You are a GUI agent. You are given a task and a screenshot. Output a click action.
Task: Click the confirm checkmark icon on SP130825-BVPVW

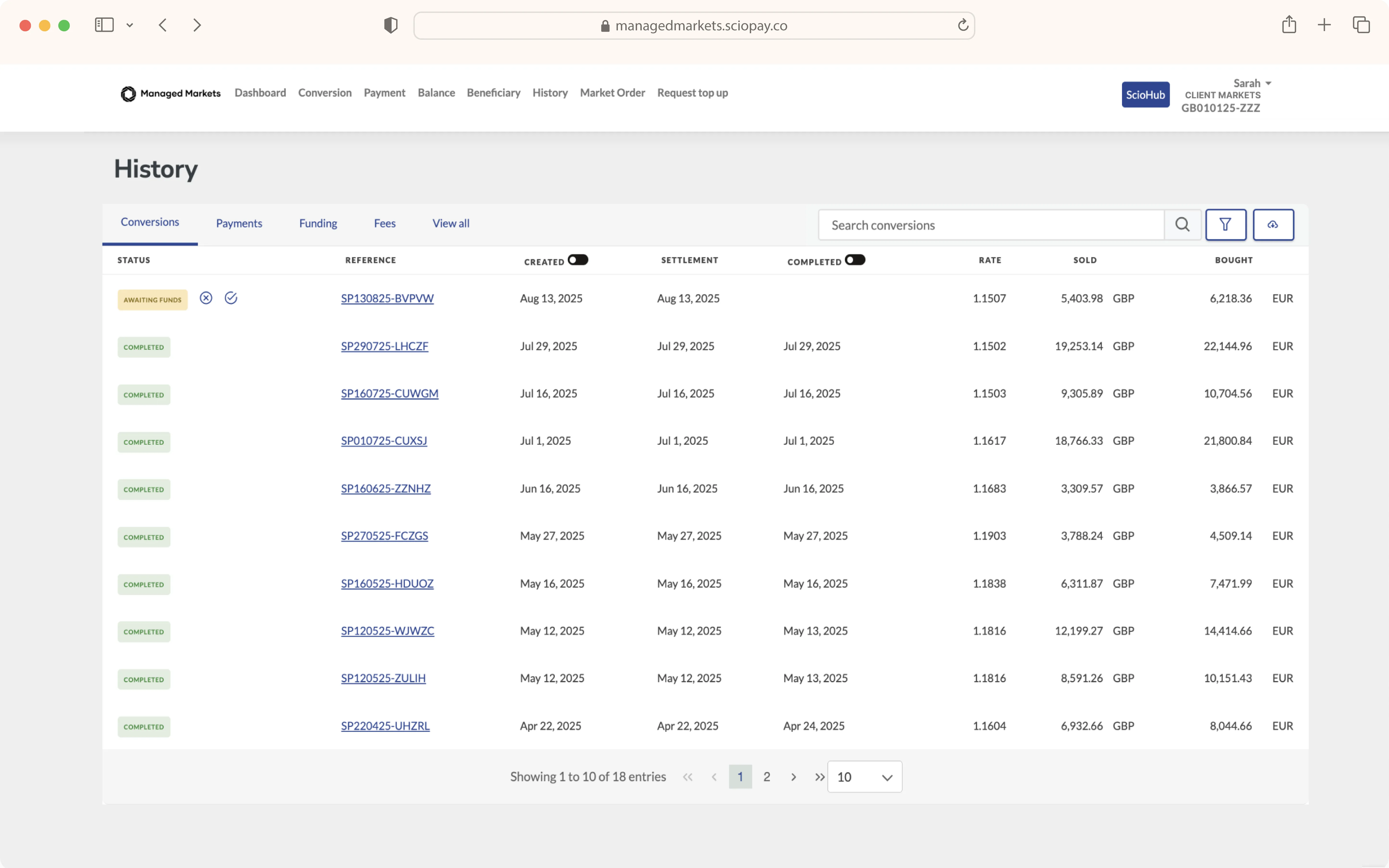pos(231,298)
